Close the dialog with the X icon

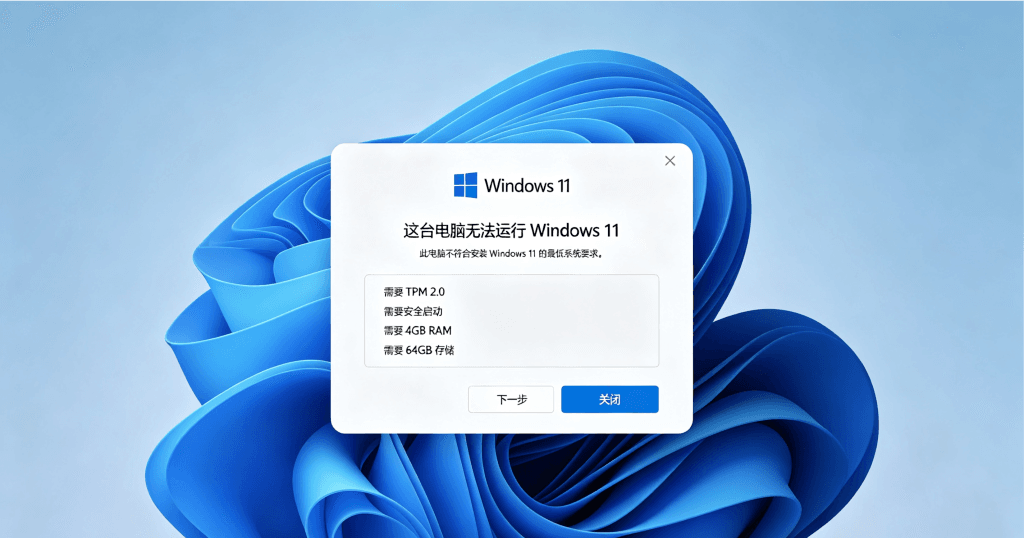[670, 161]
